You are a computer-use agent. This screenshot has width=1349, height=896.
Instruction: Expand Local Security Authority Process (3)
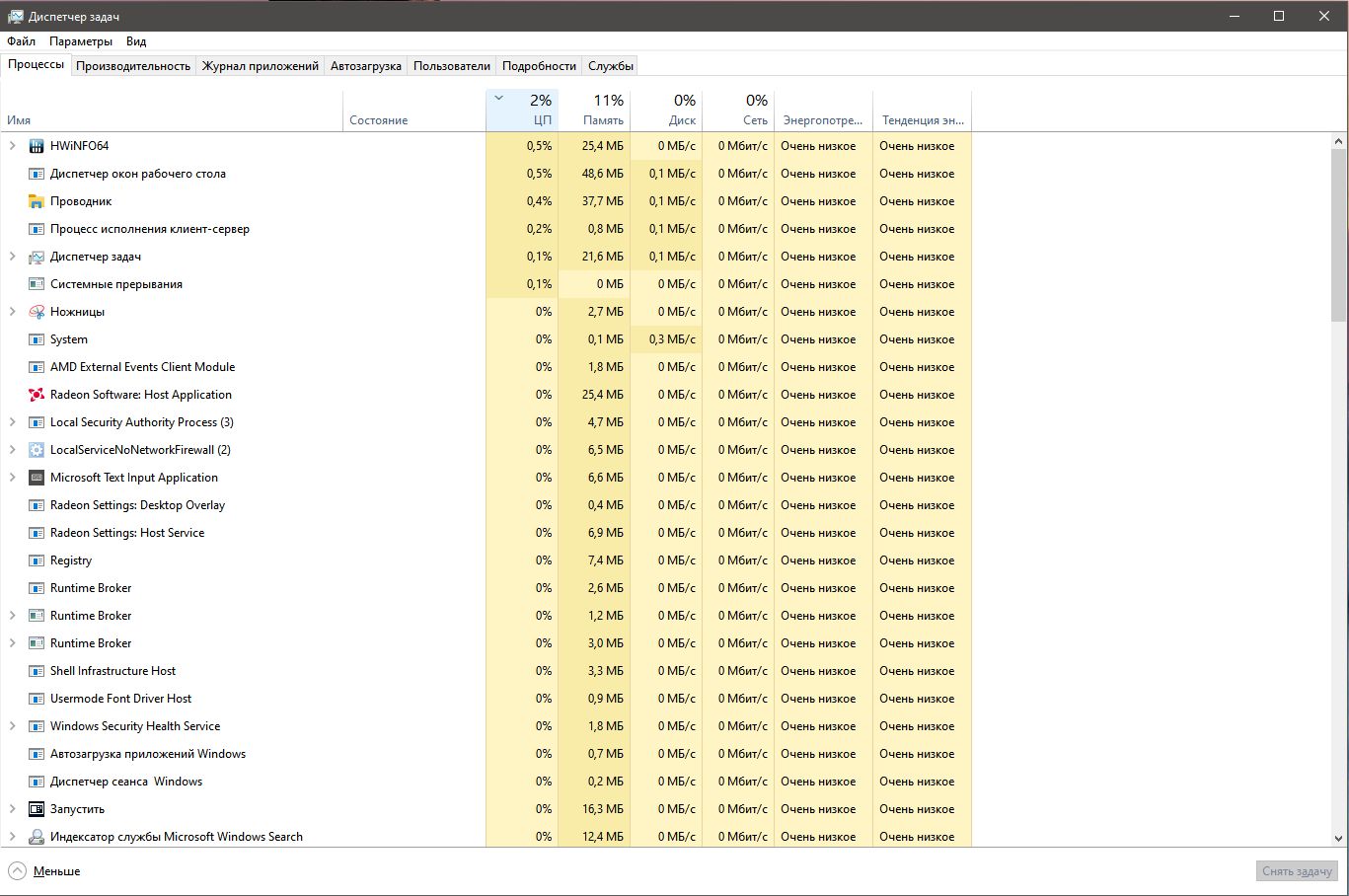point(13,422)
